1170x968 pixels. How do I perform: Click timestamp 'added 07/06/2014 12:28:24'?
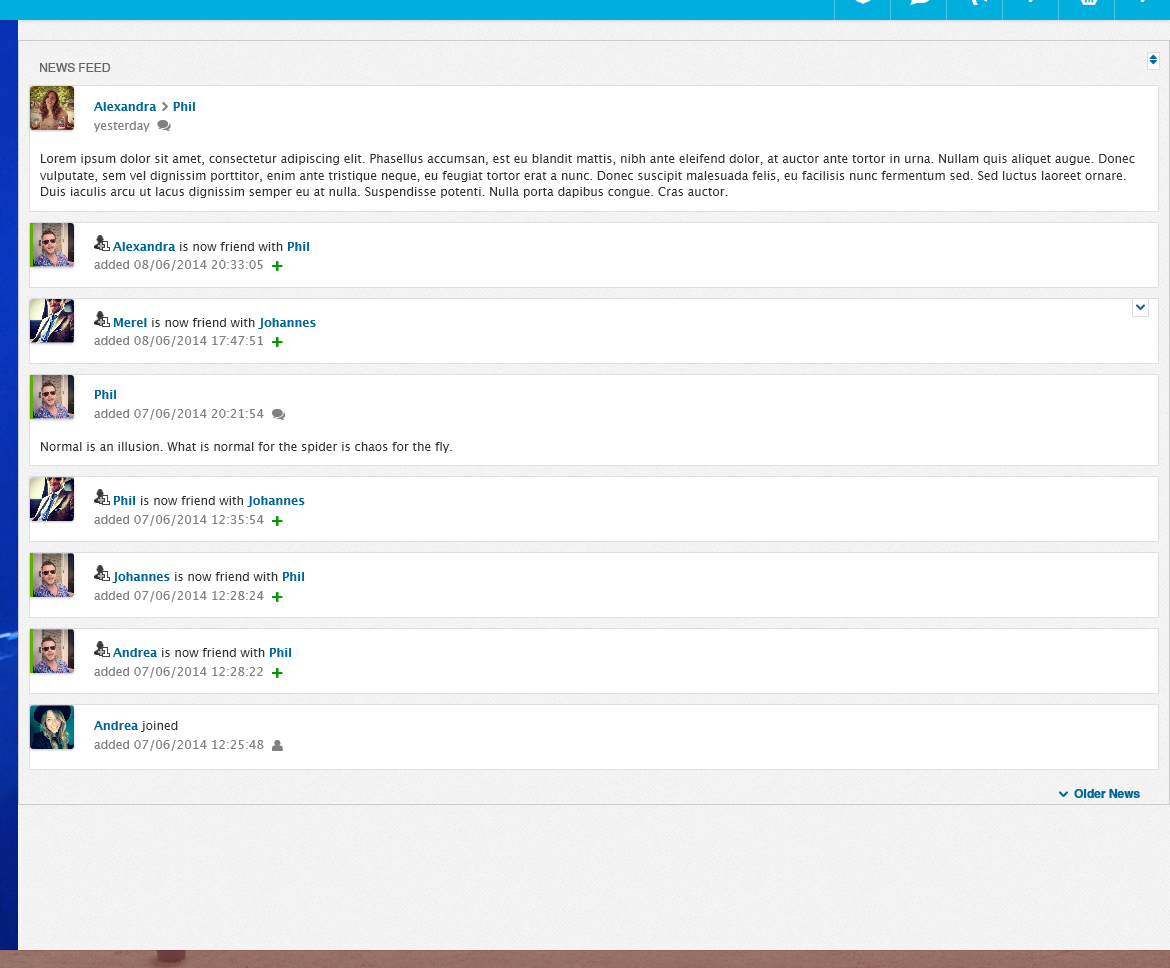click(x=178, y=596)
